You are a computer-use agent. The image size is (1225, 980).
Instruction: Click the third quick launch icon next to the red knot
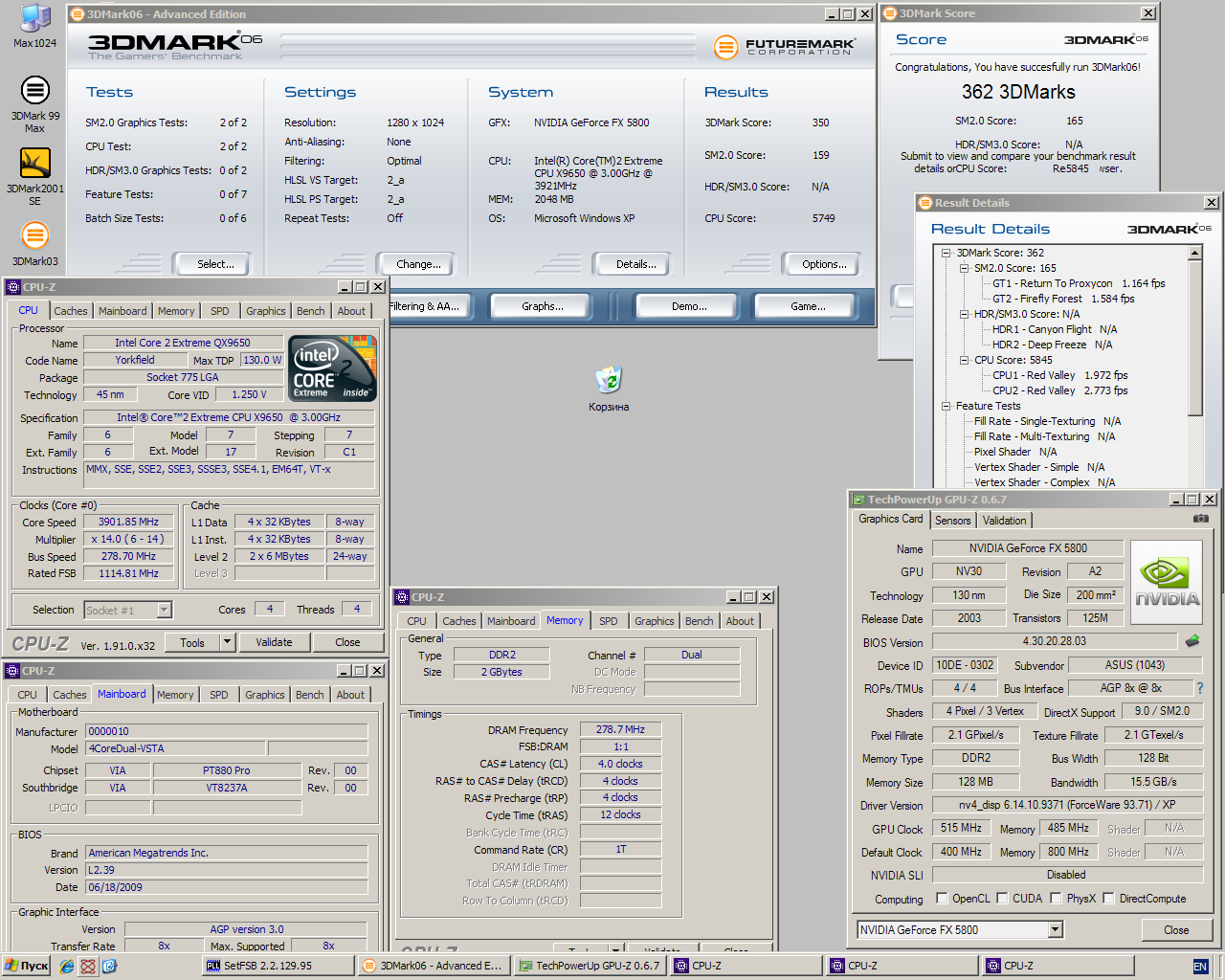pyautogui.click(x=109, y=966)
